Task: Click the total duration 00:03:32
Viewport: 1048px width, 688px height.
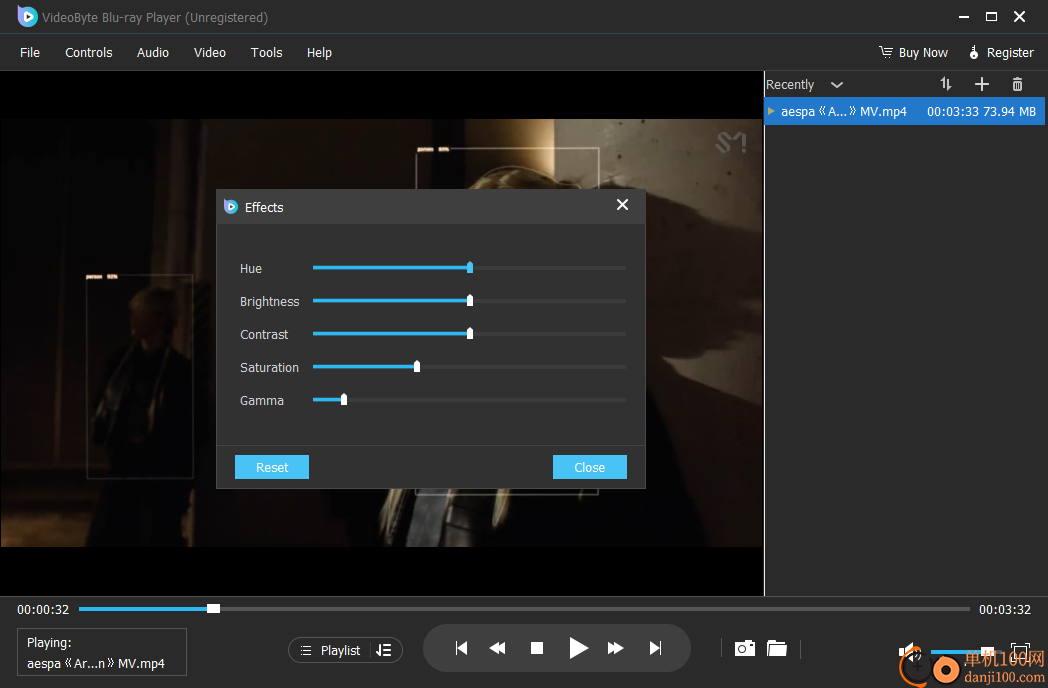Action: [1005, 610]
